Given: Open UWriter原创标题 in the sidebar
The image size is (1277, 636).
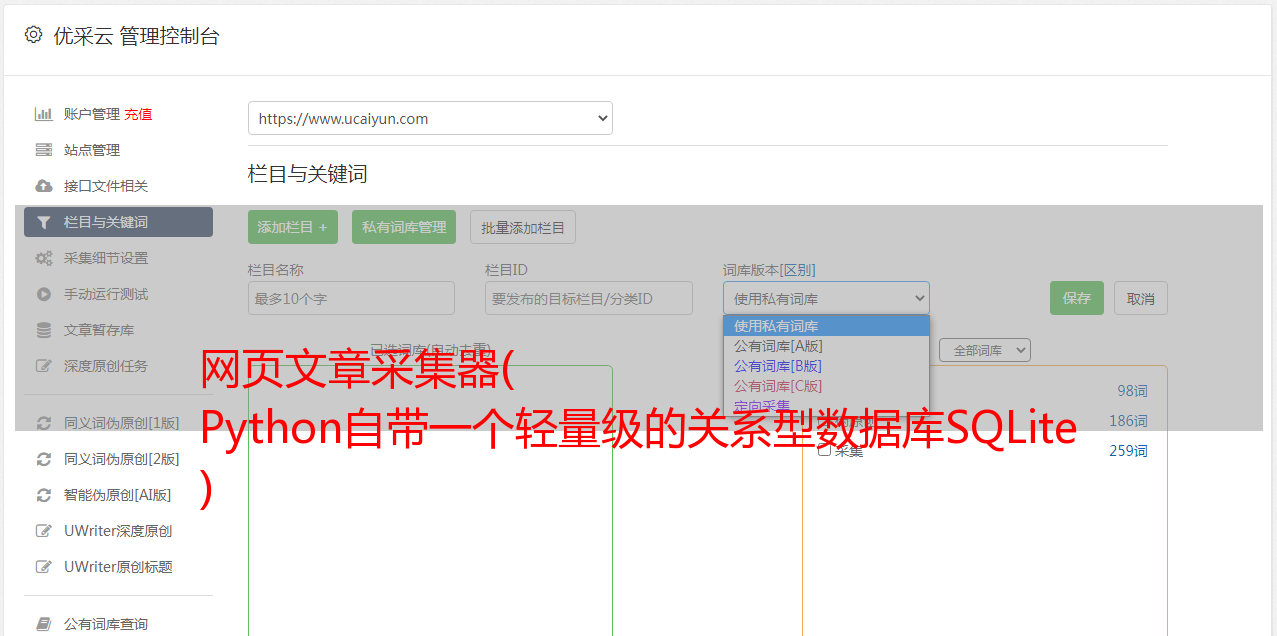Looking at the screenshot, I should pos(118,567).
